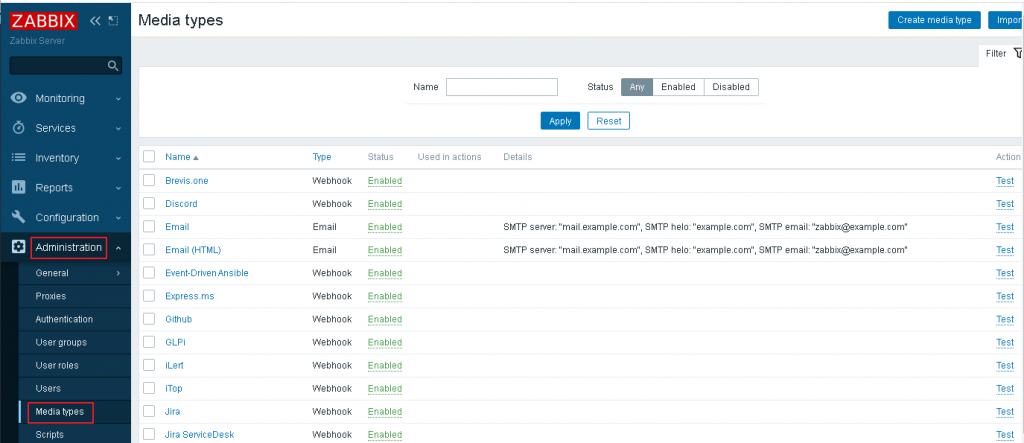Click the Services clock icon

click(19, 128)
